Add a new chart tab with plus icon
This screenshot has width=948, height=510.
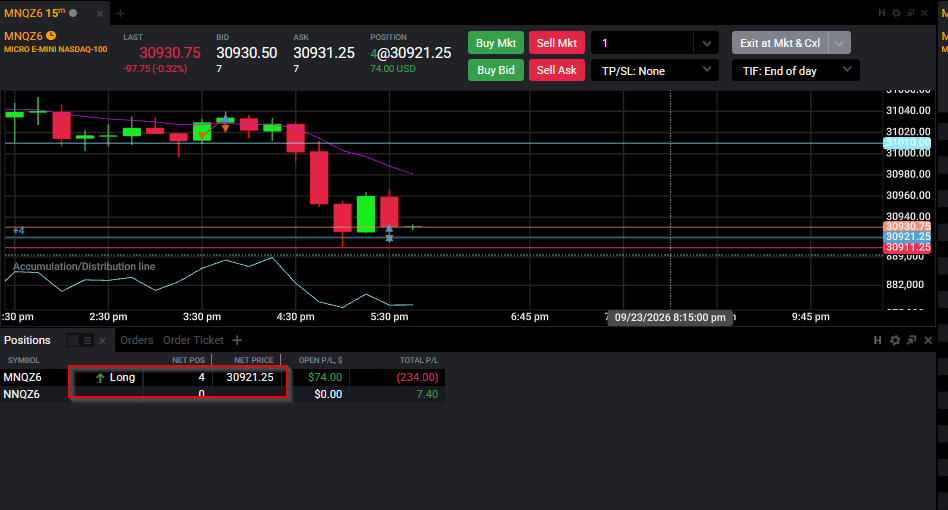coord(120,13)
